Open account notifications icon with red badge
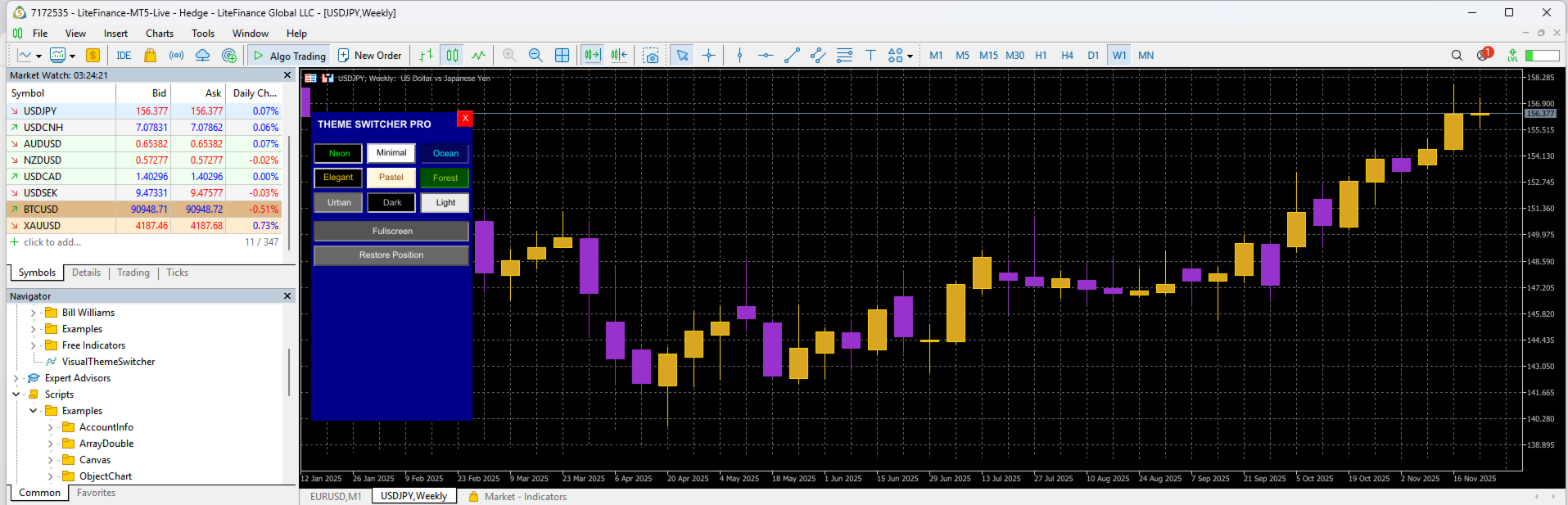This screenshot has width=1568, height=505. 1484,55
